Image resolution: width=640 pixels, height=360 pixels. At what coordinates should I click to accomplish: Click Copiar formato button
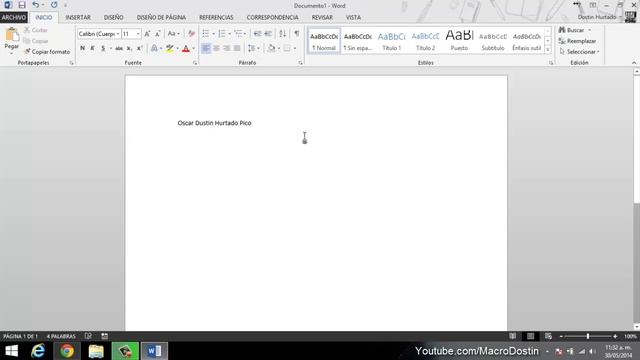coord(47,52)
